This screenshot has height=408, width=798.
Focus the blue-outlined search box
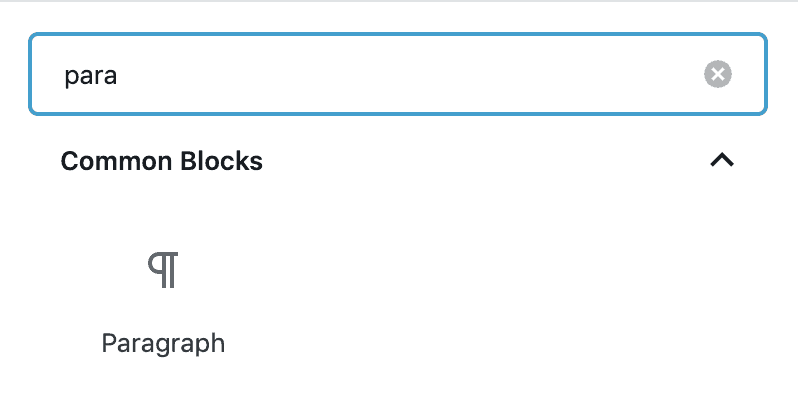coord(397,74)
